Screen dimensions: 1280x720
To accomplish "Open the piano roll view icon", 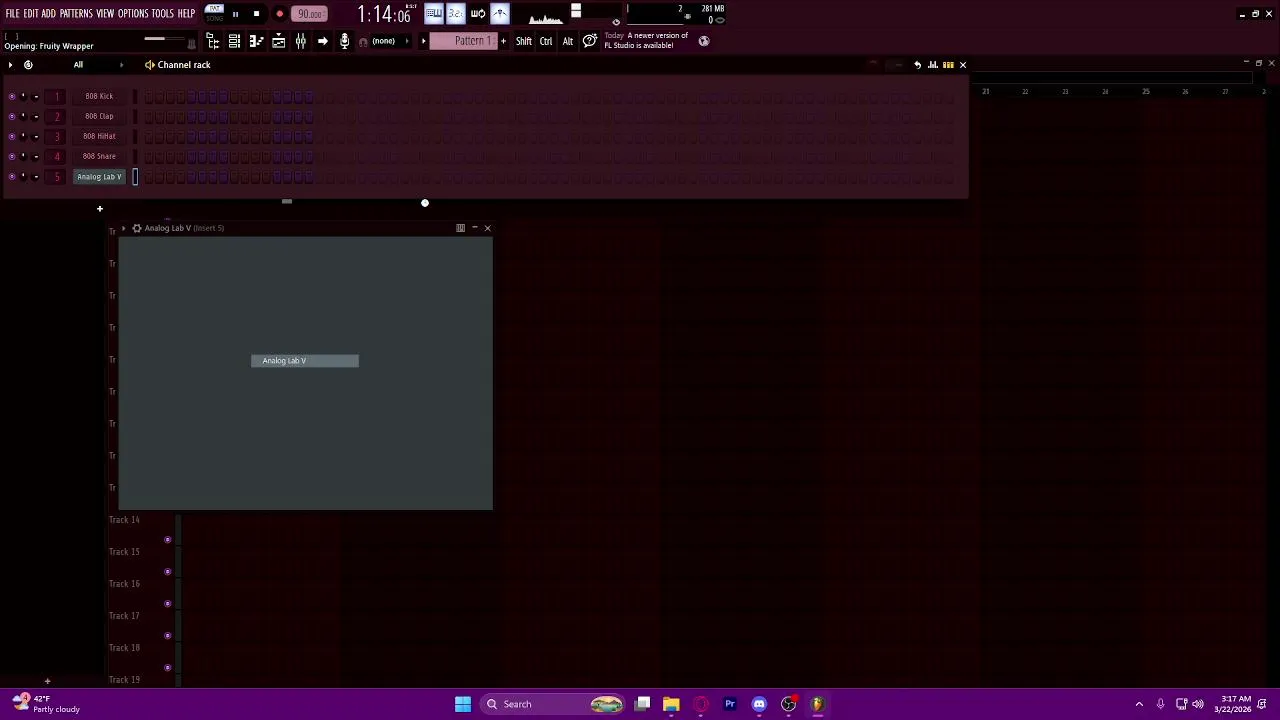I will (x=256, y=41).
